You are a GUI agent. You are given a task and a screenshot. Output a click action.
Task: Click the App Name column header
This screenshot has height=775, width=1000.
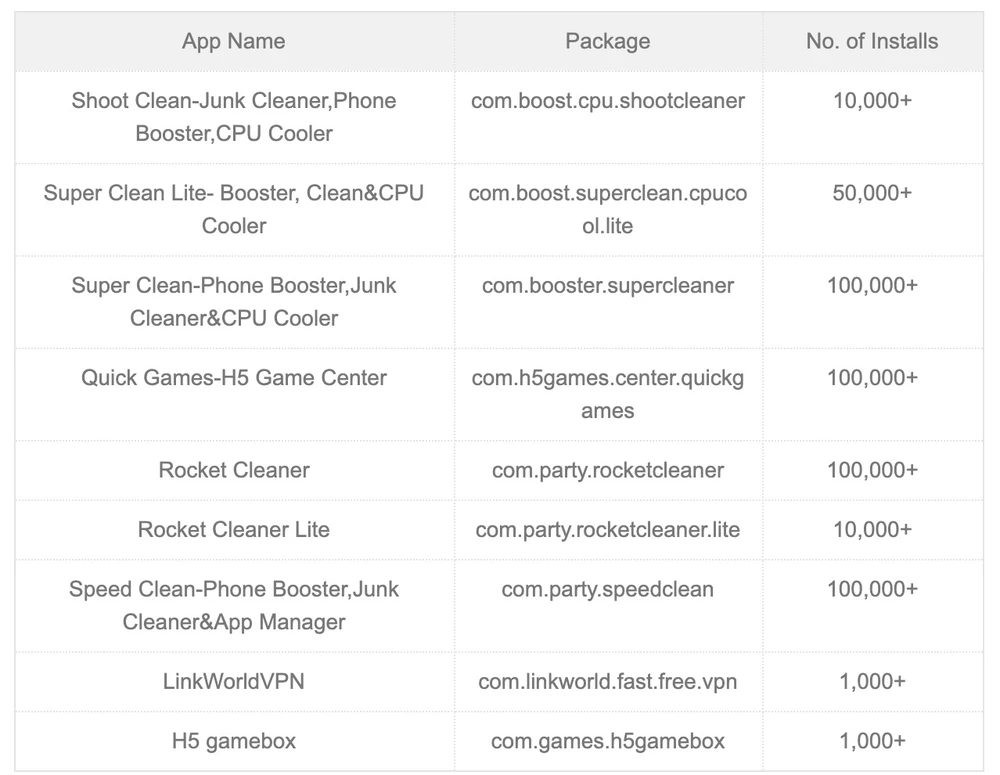click(x=233, y=42)
